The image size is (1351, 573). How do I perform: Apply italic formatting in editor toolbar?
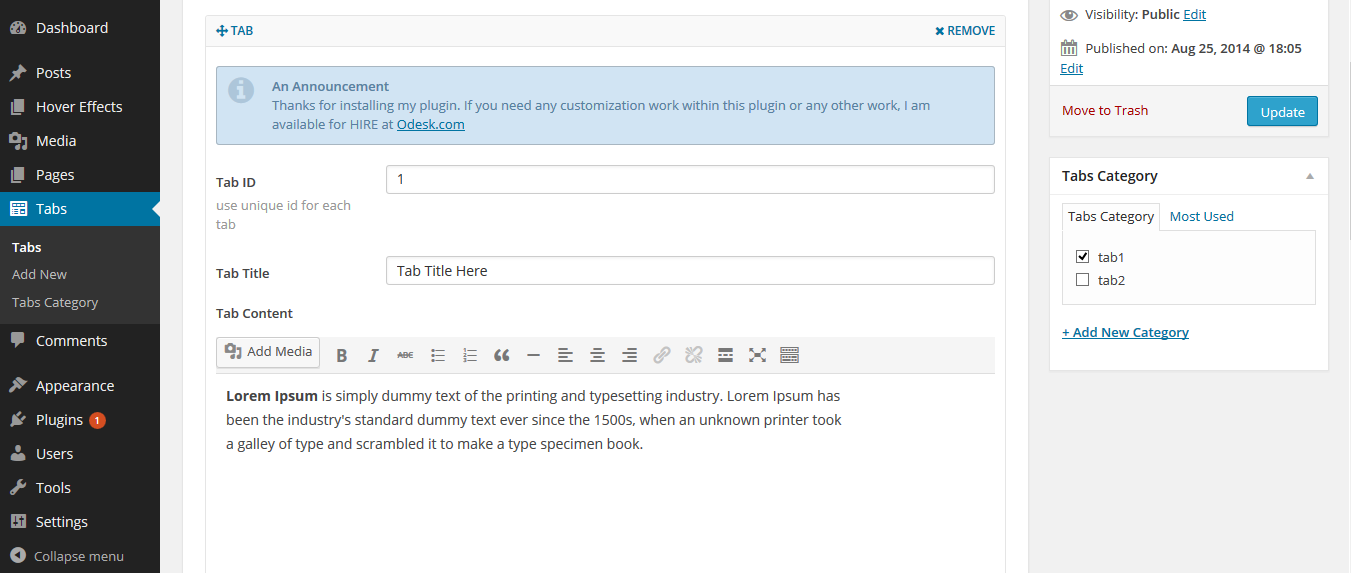point(373,355)
